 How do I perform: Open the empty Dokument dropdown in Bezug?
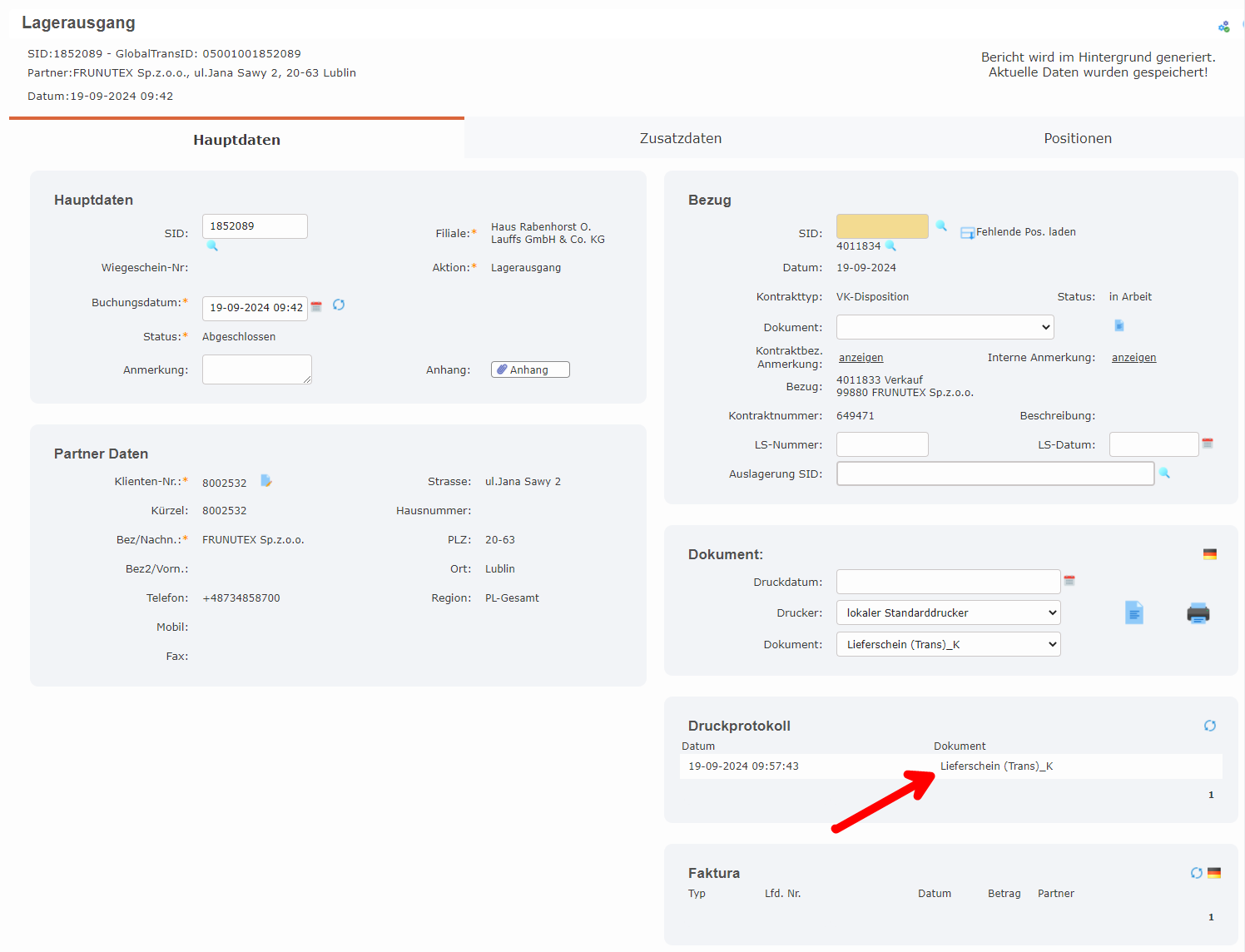click(x=945, y=327)
